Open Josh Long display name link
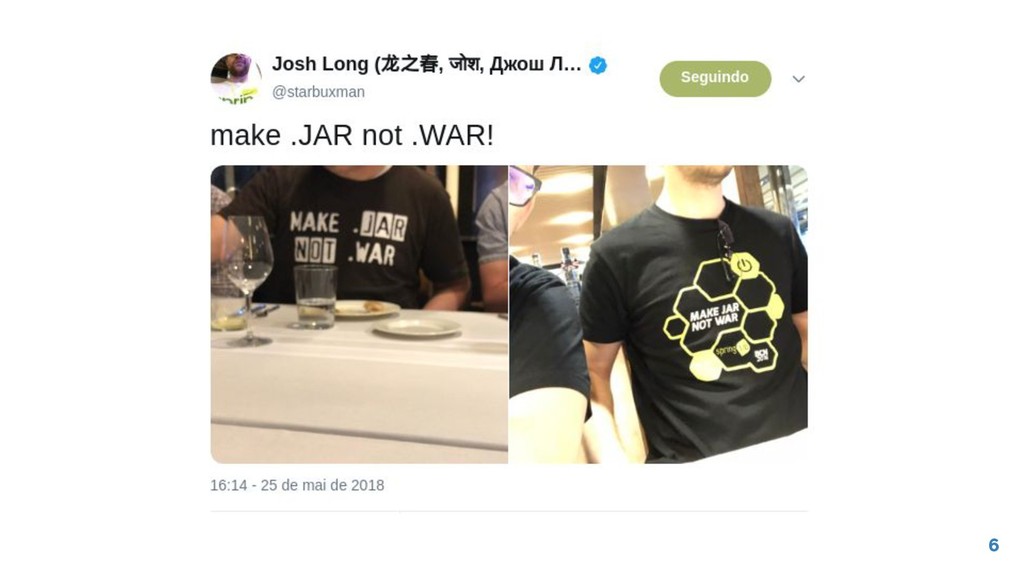Image resolution: width=1024 pixels, height=576 pixels. point(426,64)
